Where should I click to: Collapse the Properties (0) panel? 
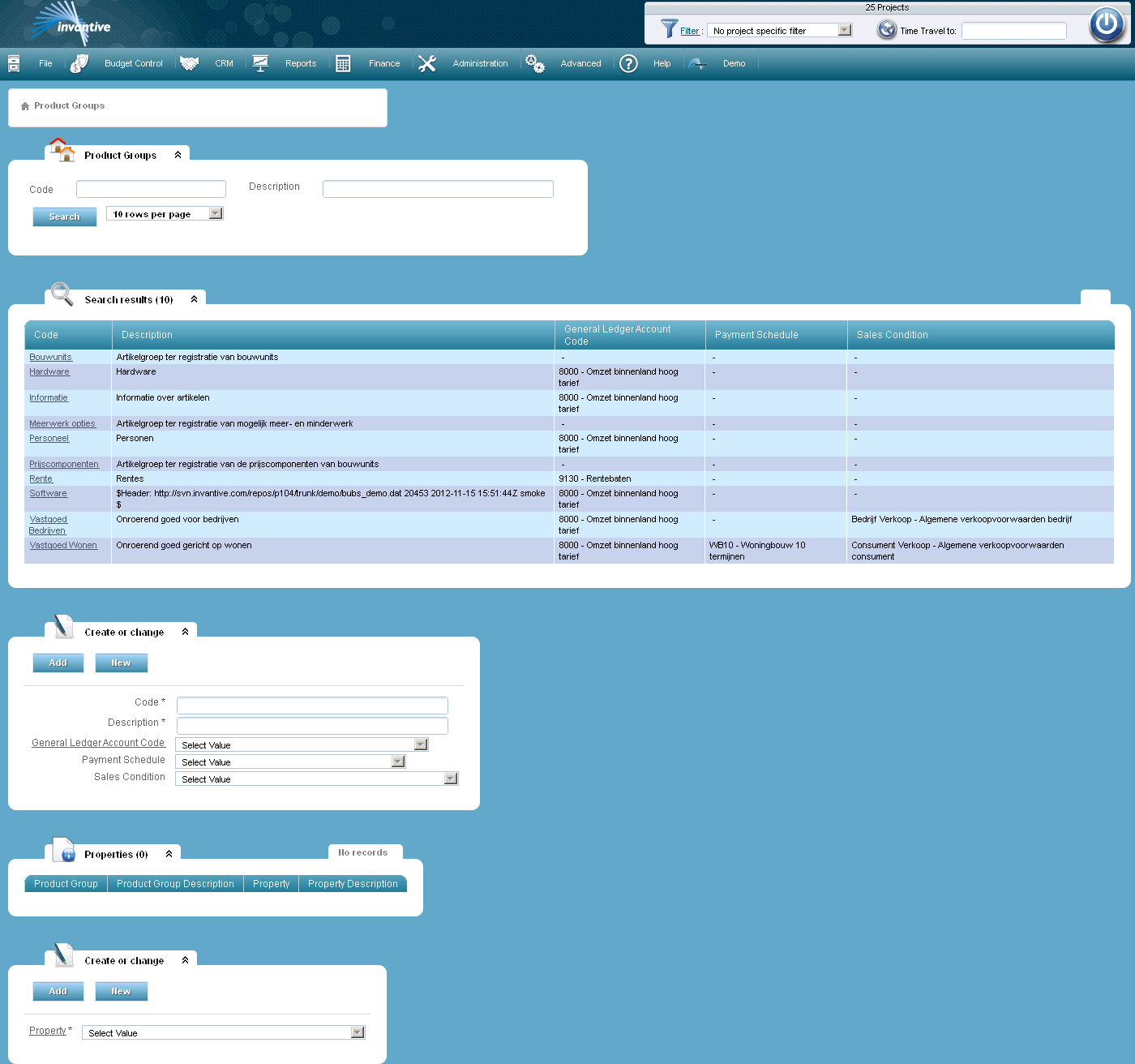coord(169,854)
